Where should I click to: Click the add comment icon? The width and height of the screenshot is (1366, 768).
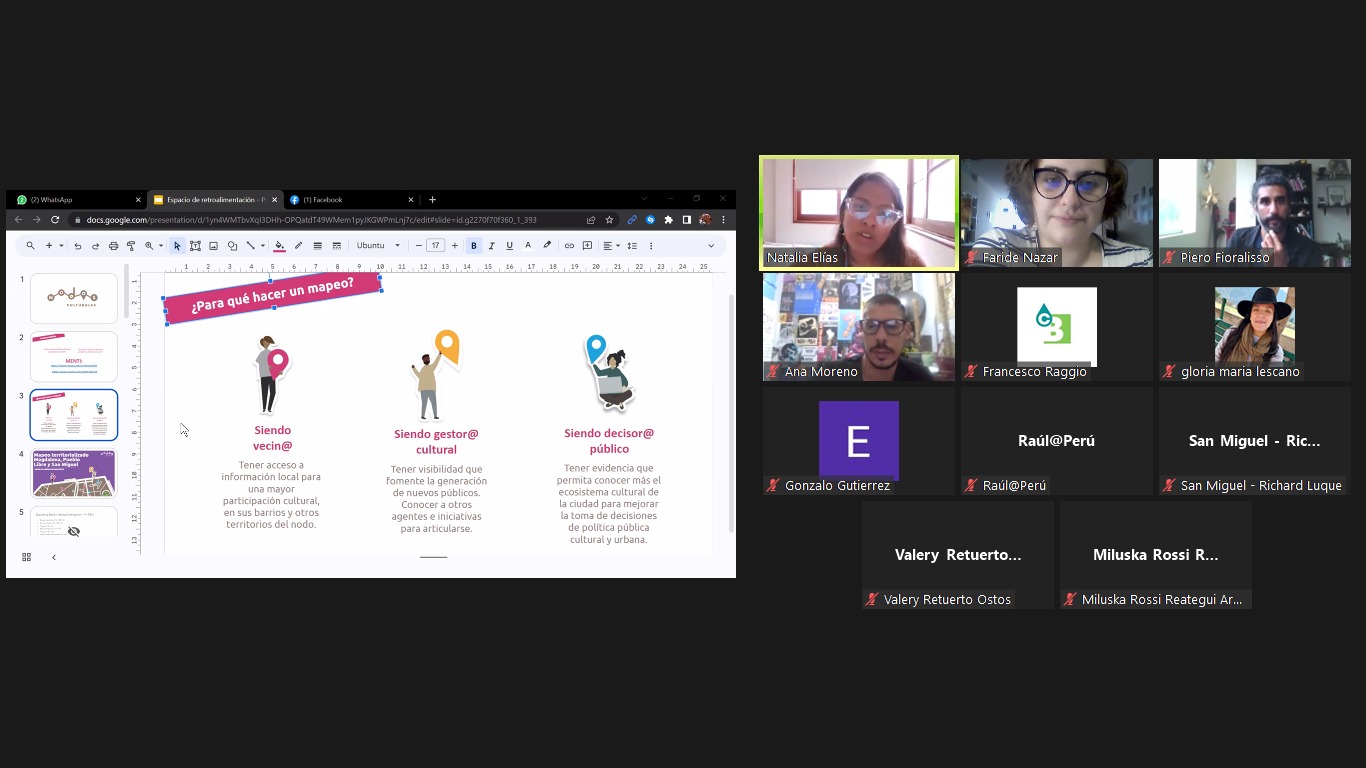pyautogui.click(x=587, y=246)
